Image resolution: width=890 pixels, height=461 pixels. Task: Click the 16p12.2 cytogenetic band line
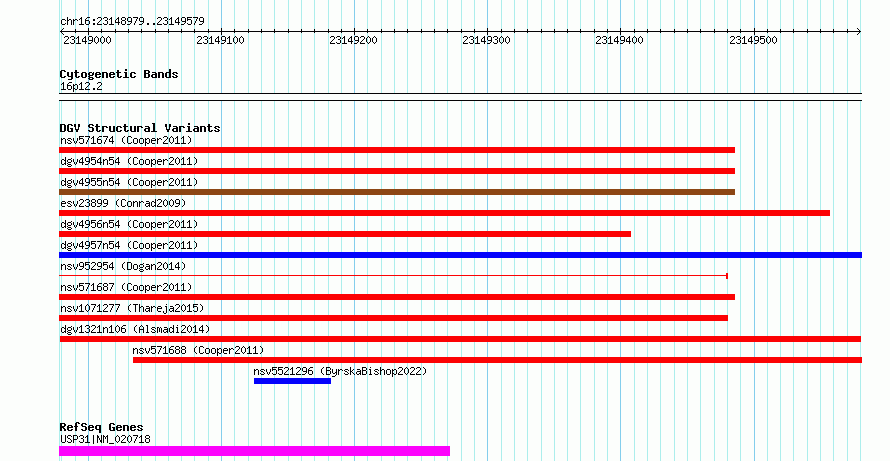(460, 97)
